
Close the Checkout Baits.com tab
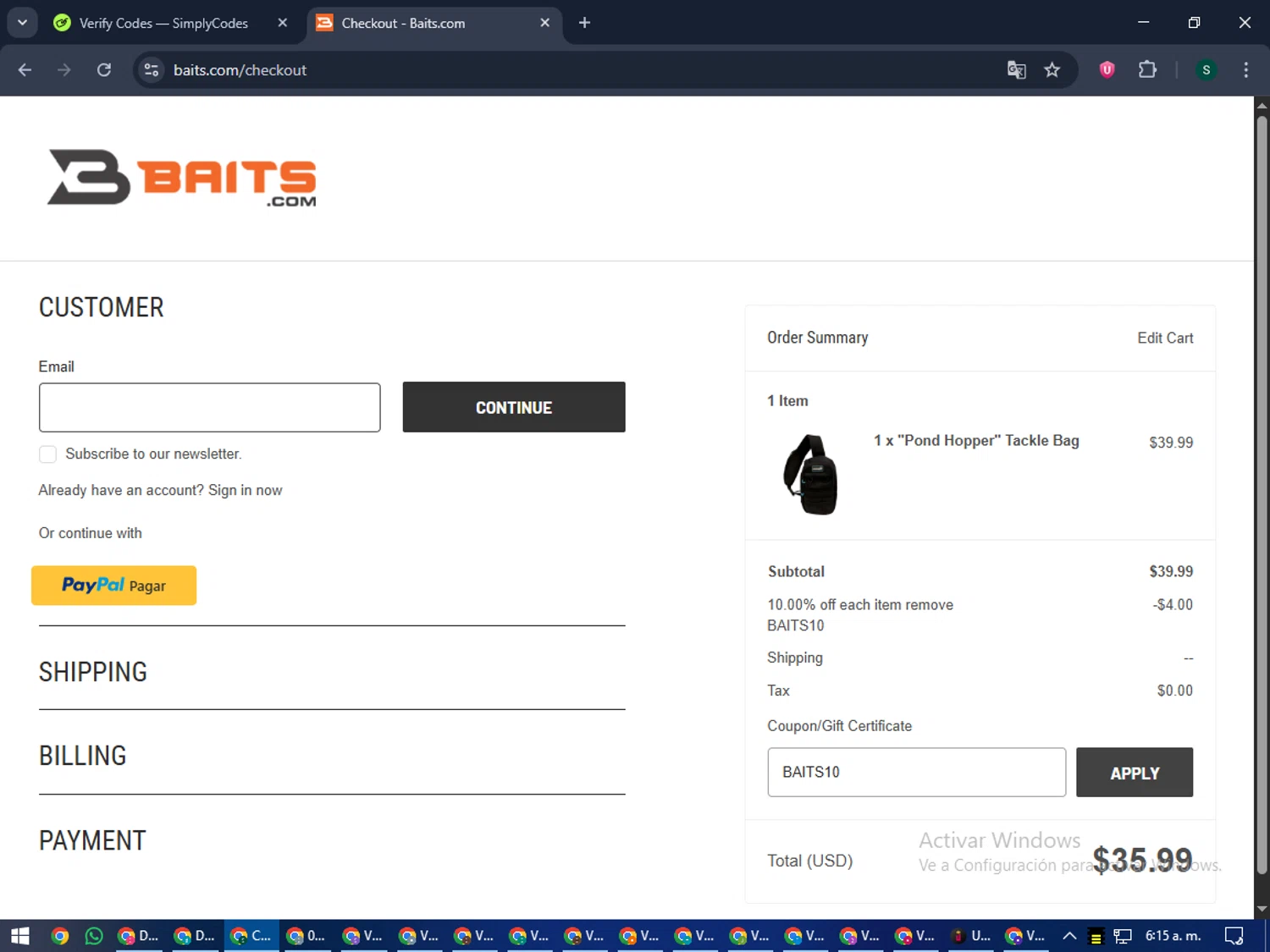tap(544, 23)
